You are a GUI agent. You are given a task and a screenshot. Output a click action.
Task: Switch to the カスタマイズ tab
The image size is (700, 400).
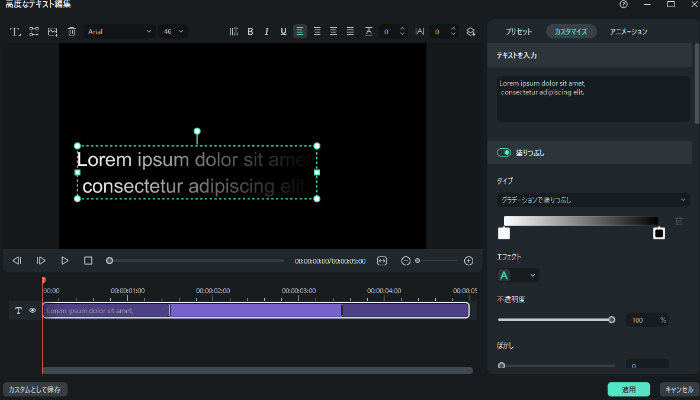click(571, 32)
